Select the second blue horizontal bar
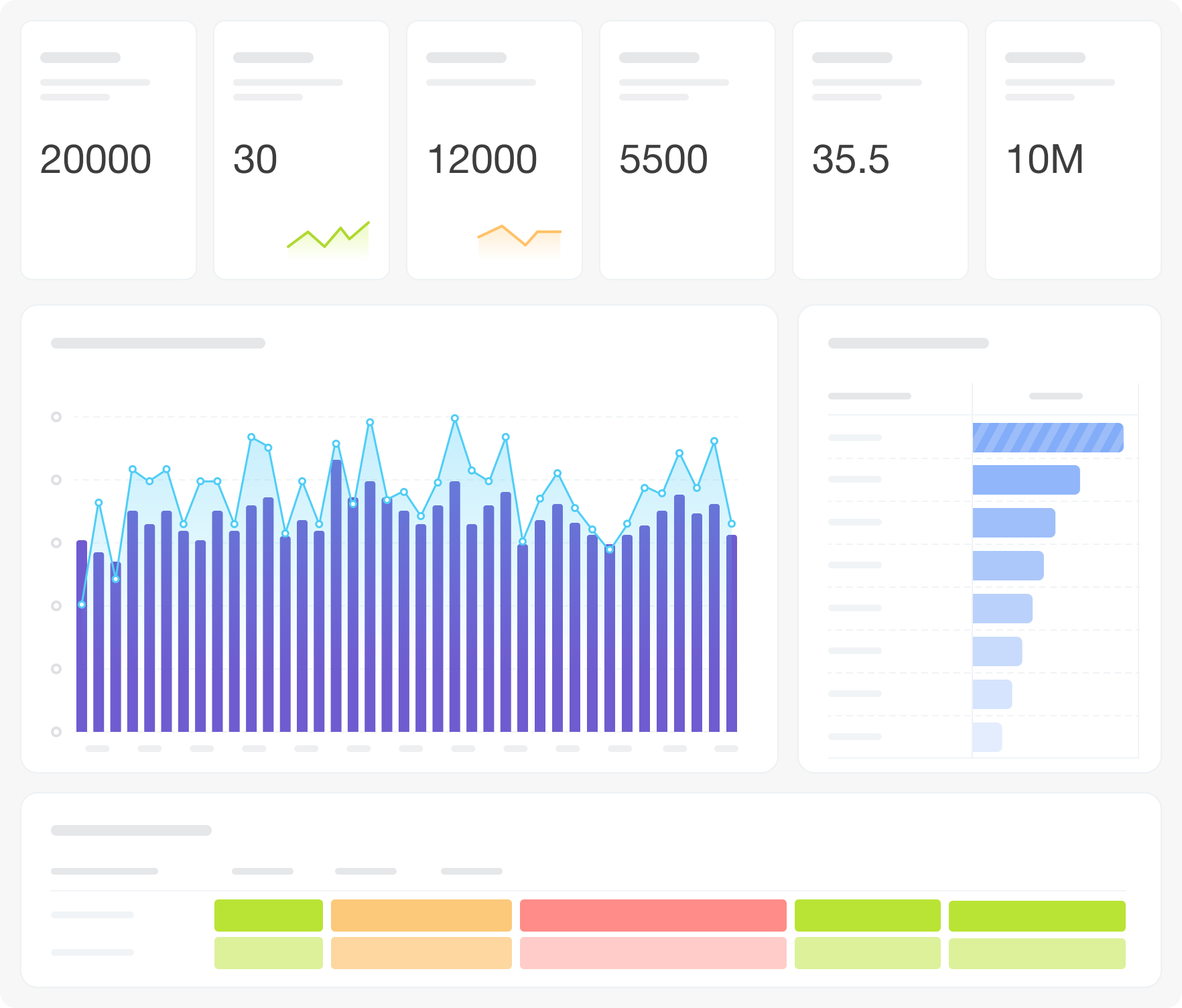Image resolution: width=1182 pixels, height=1008 pixels. 1026,480
